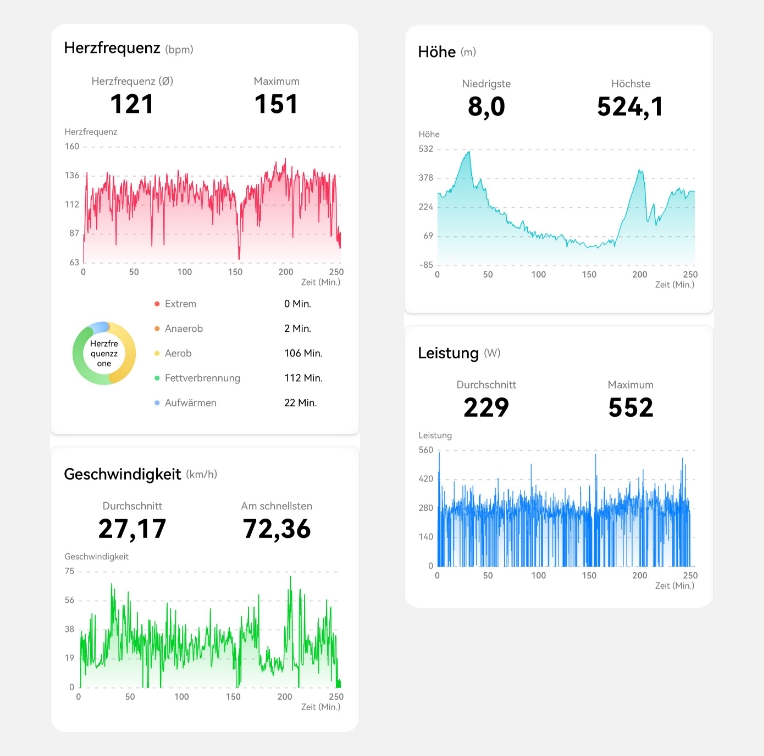The height and width of the screenshot is (756, 764).
Task: Click the teal Höhe elevation chart
Action: coord(565,210)
